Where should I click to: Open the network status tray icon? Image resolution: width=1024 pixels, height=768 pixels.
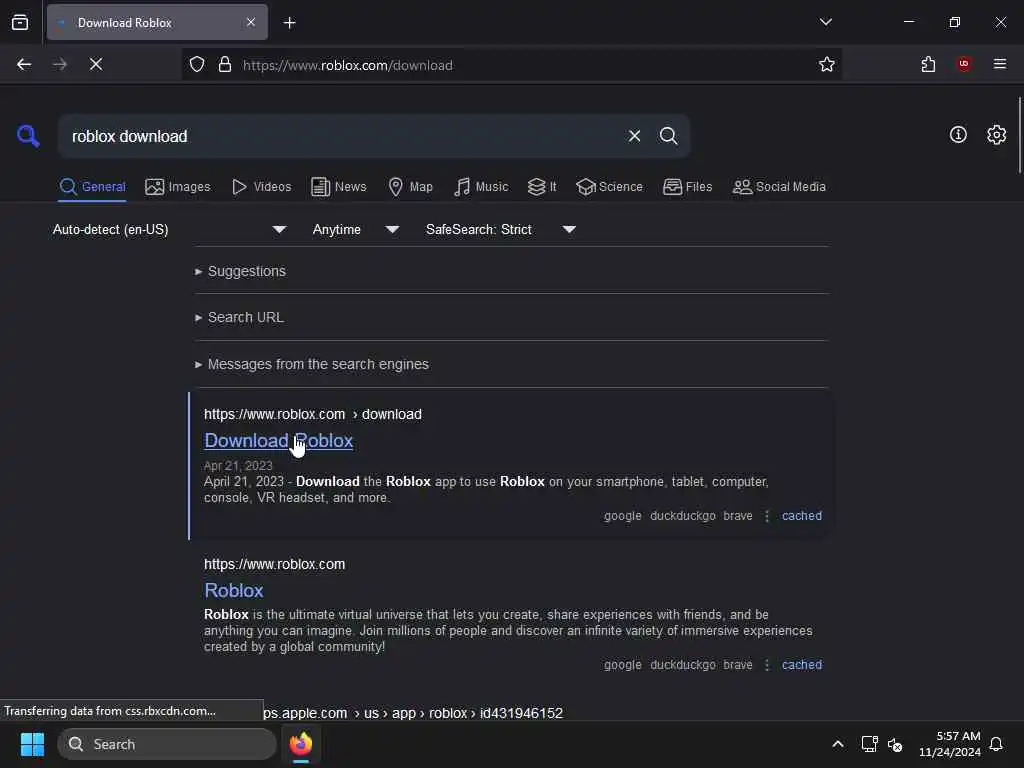coord(869,744)
